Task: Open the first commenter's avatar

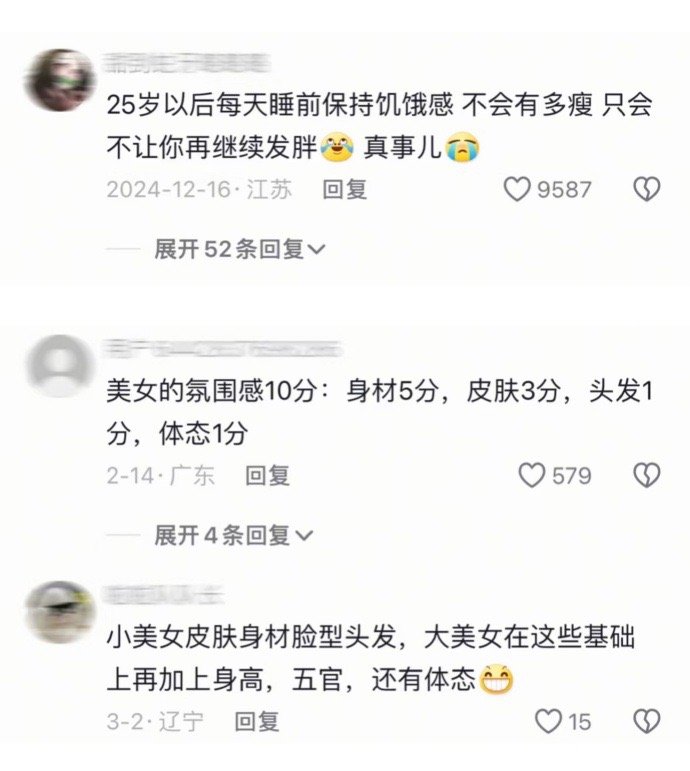Action: coord(60,80)
